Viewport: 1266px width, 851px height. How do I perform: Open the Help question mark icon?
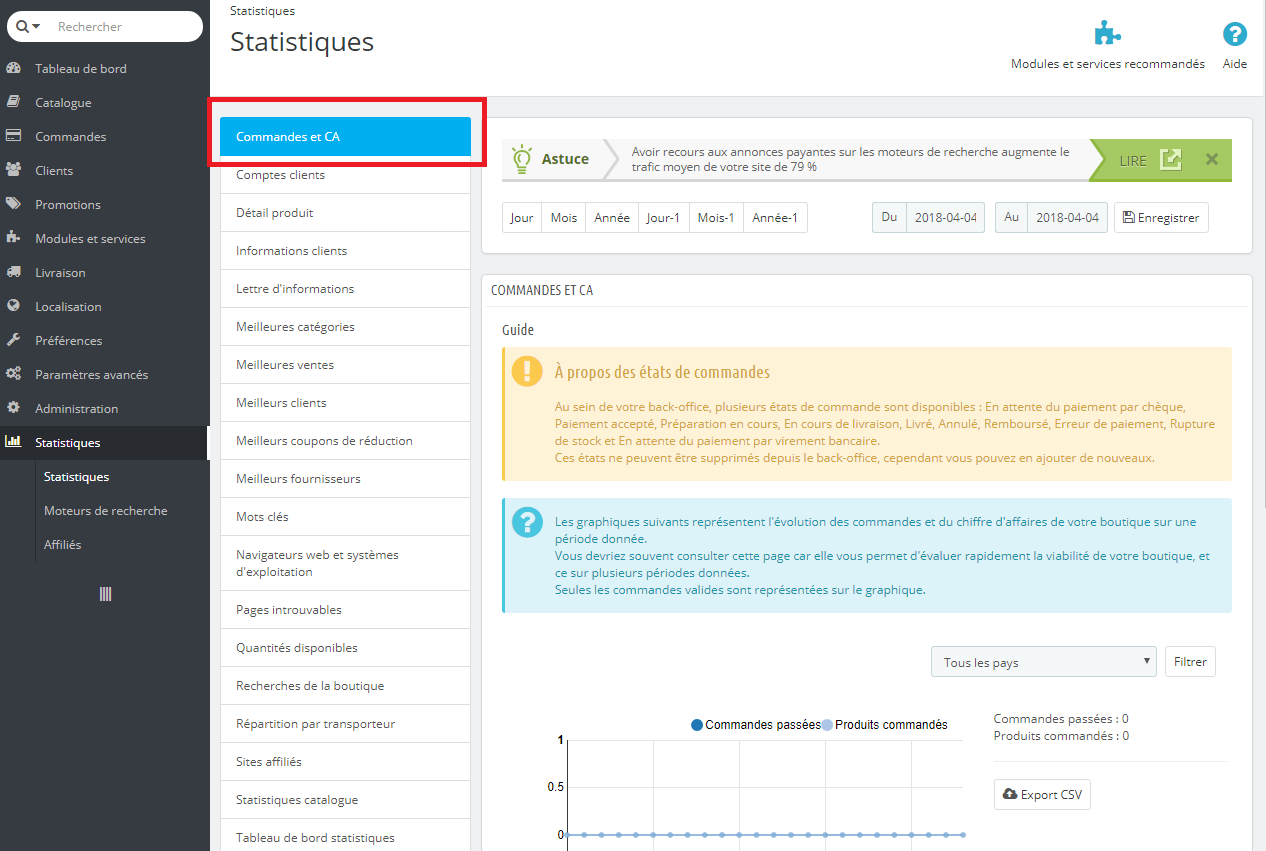[x=1235, y=34]
